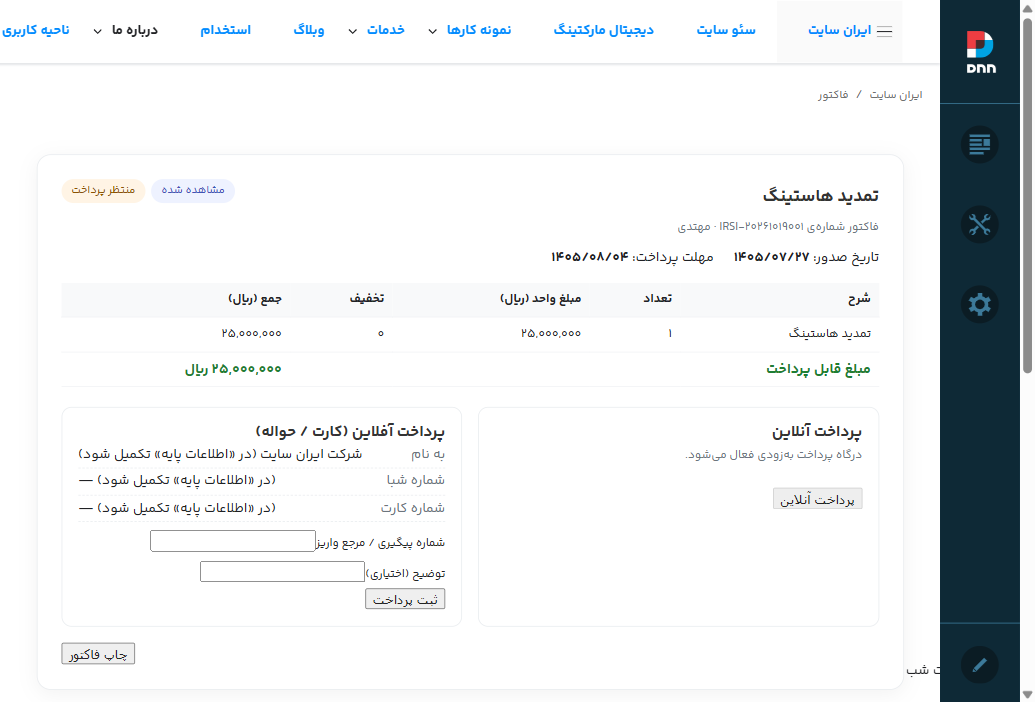Click the پرداخت آنلاین section heading
The width and height of the screenshot is (1035, 702).
817,432
